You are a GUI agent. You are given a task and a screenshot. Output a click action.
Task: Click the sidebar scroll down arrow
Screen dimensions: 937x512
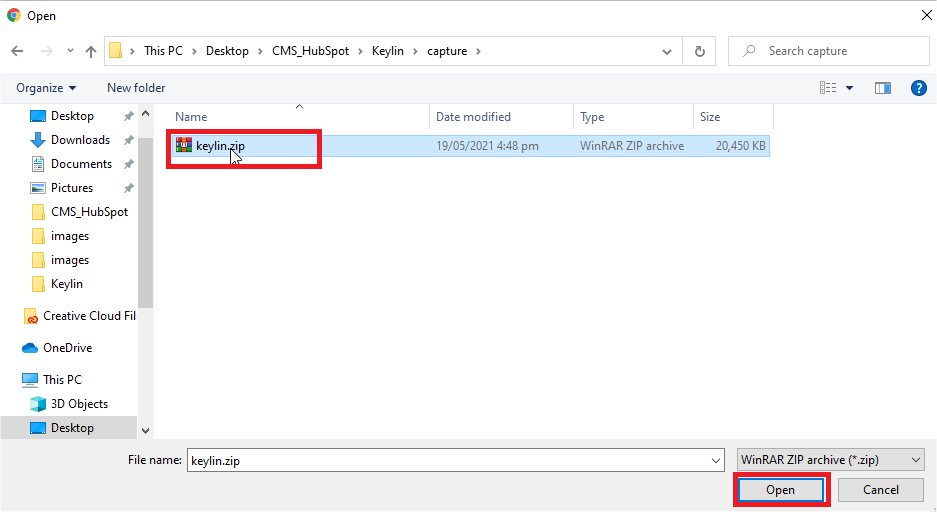click(x=146, y=431)
